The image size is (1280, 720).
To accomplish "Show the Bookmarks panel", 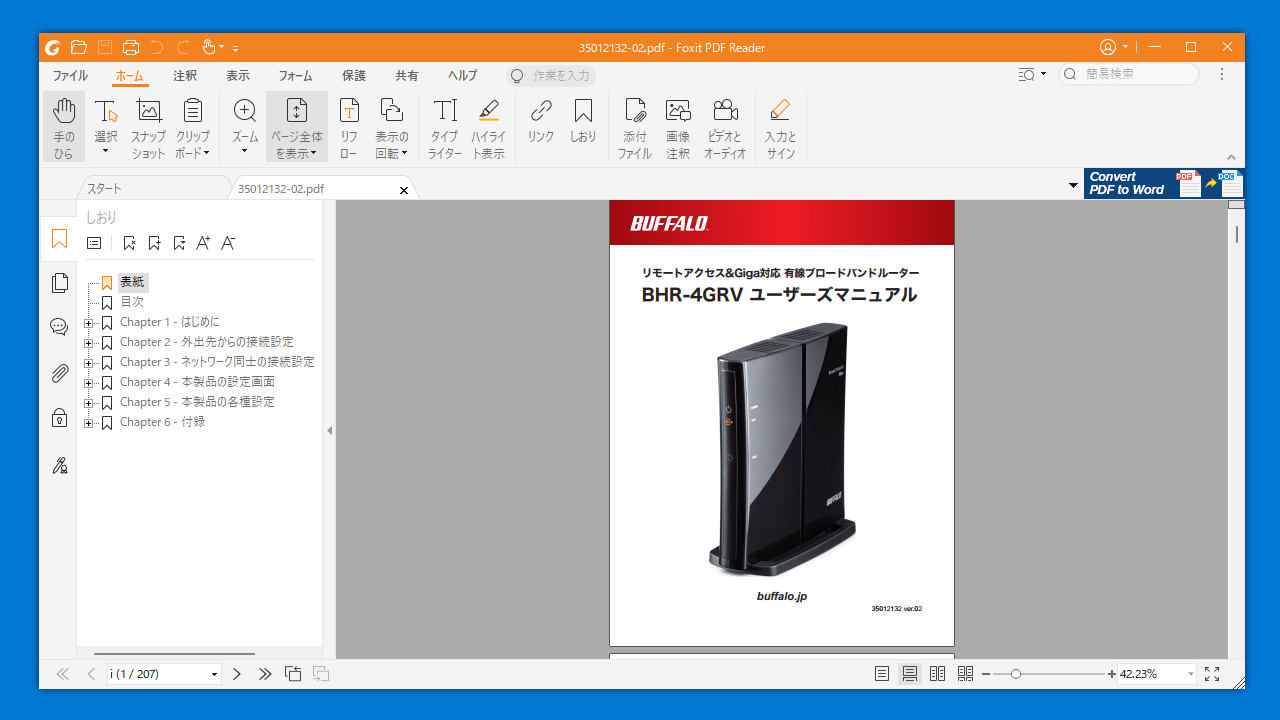I will [59, 238].
